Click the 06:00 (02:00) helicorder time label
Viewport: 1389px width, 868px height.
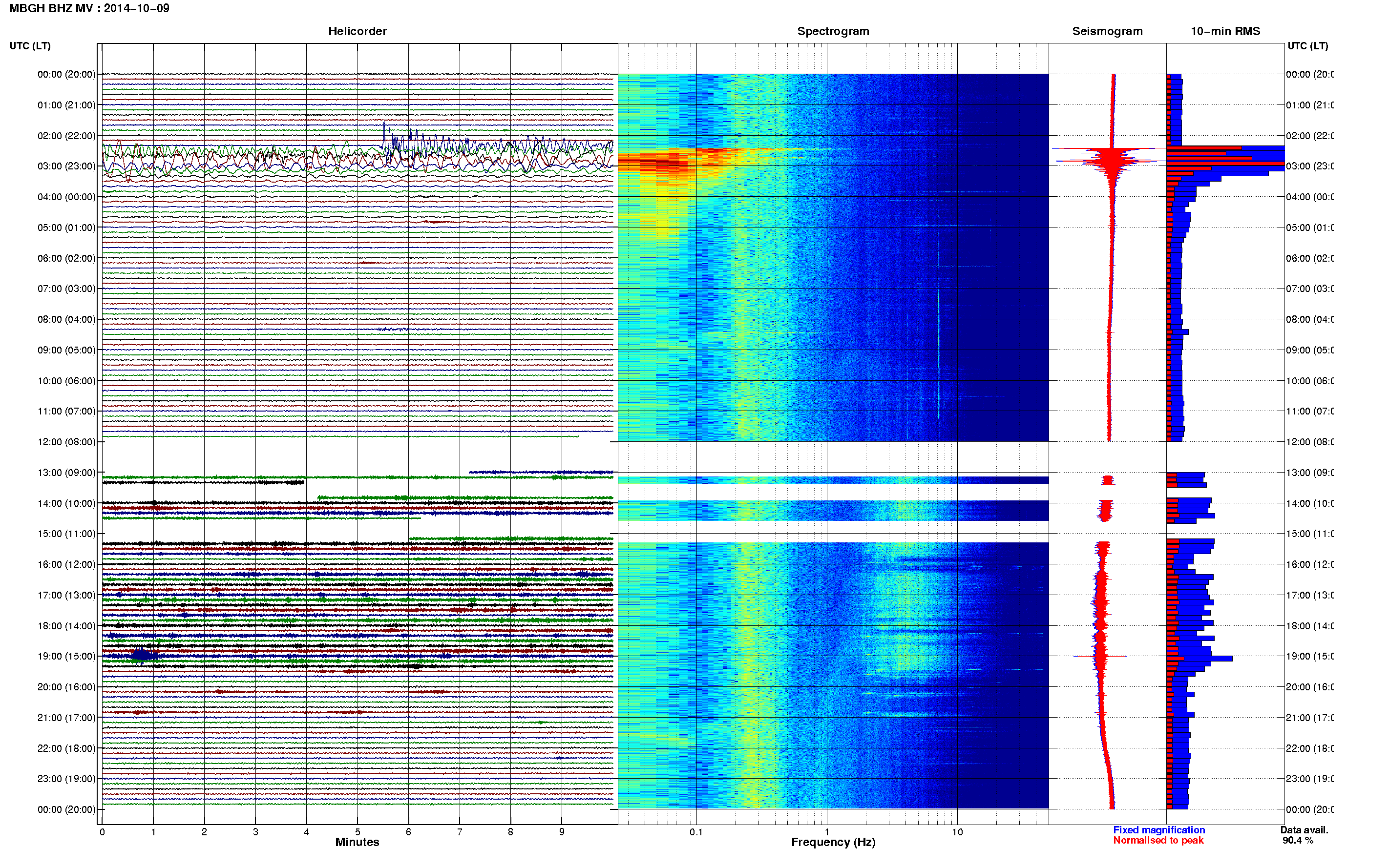tap(66, 258)
